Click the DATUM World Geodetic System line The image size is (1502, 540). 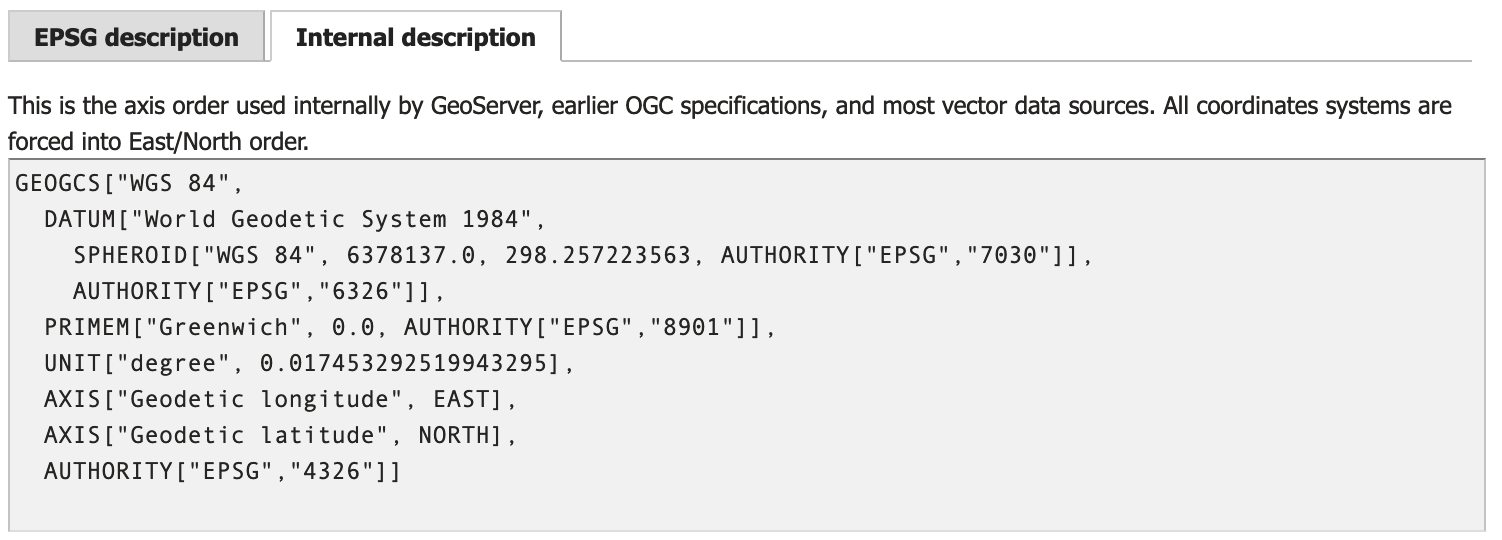click(x=294, y=219)
